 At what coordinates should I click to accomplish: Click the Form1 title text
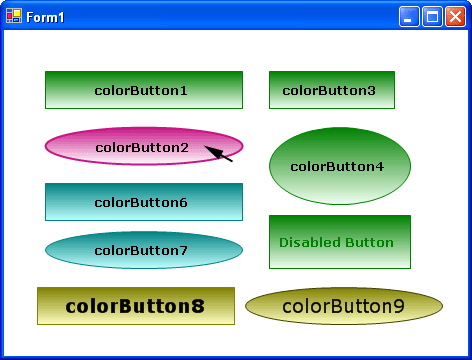click(45, 17)
